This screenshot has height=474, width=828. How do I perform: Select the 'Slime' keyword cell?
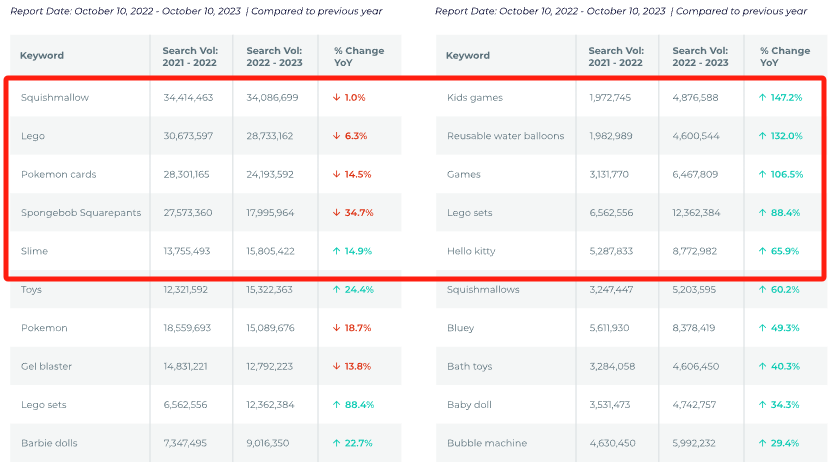click(34, 251)
